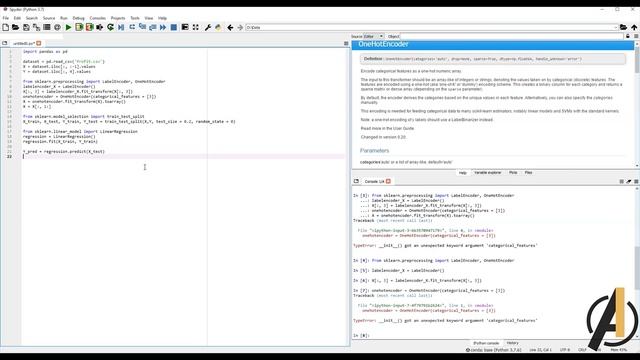Open the Debug menu
The image size is (640, 360).
[x=78, y=18]
